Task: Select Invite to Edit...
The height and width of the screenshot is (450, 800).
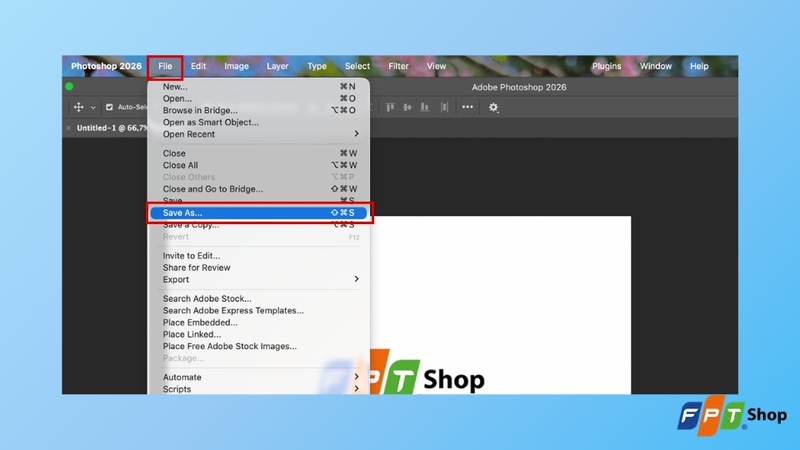Action: [x=259, y=256]
